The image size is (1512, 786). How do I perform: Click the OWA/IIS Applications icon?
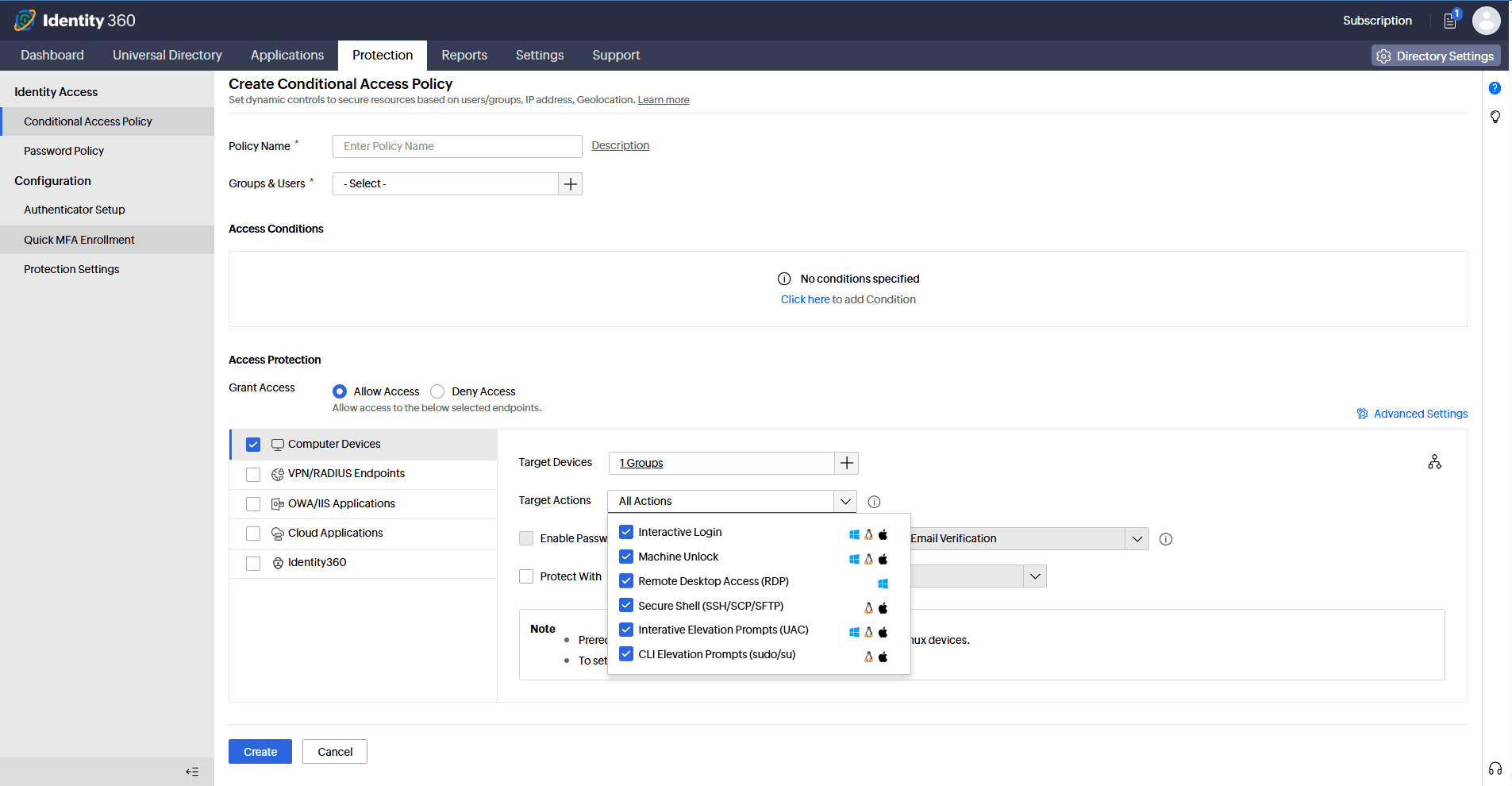click(x=278, y=504)
